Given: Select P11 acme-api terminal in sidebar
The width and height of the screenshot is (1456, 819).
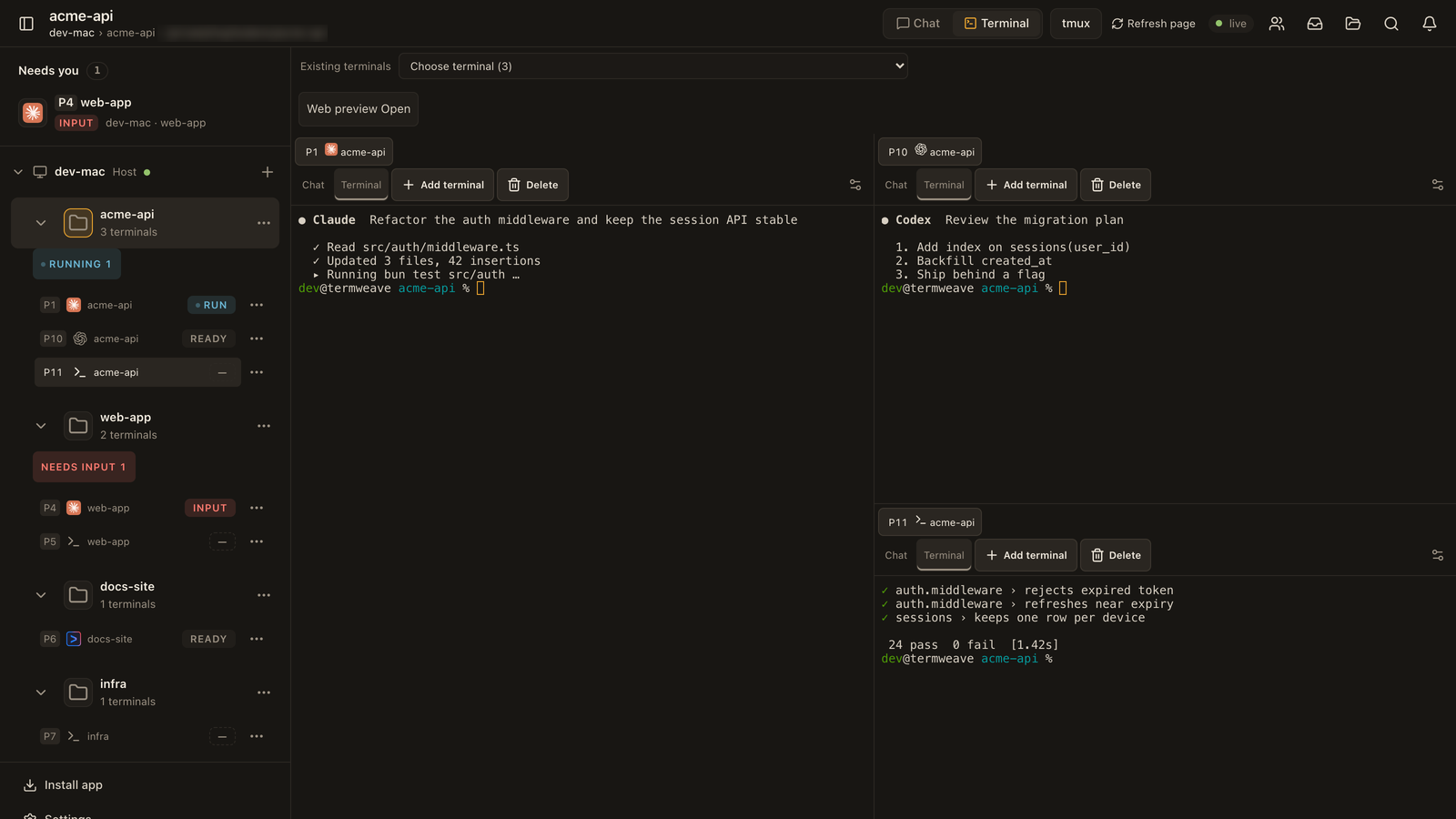Looking at the screenshot, I should point(137,372).
